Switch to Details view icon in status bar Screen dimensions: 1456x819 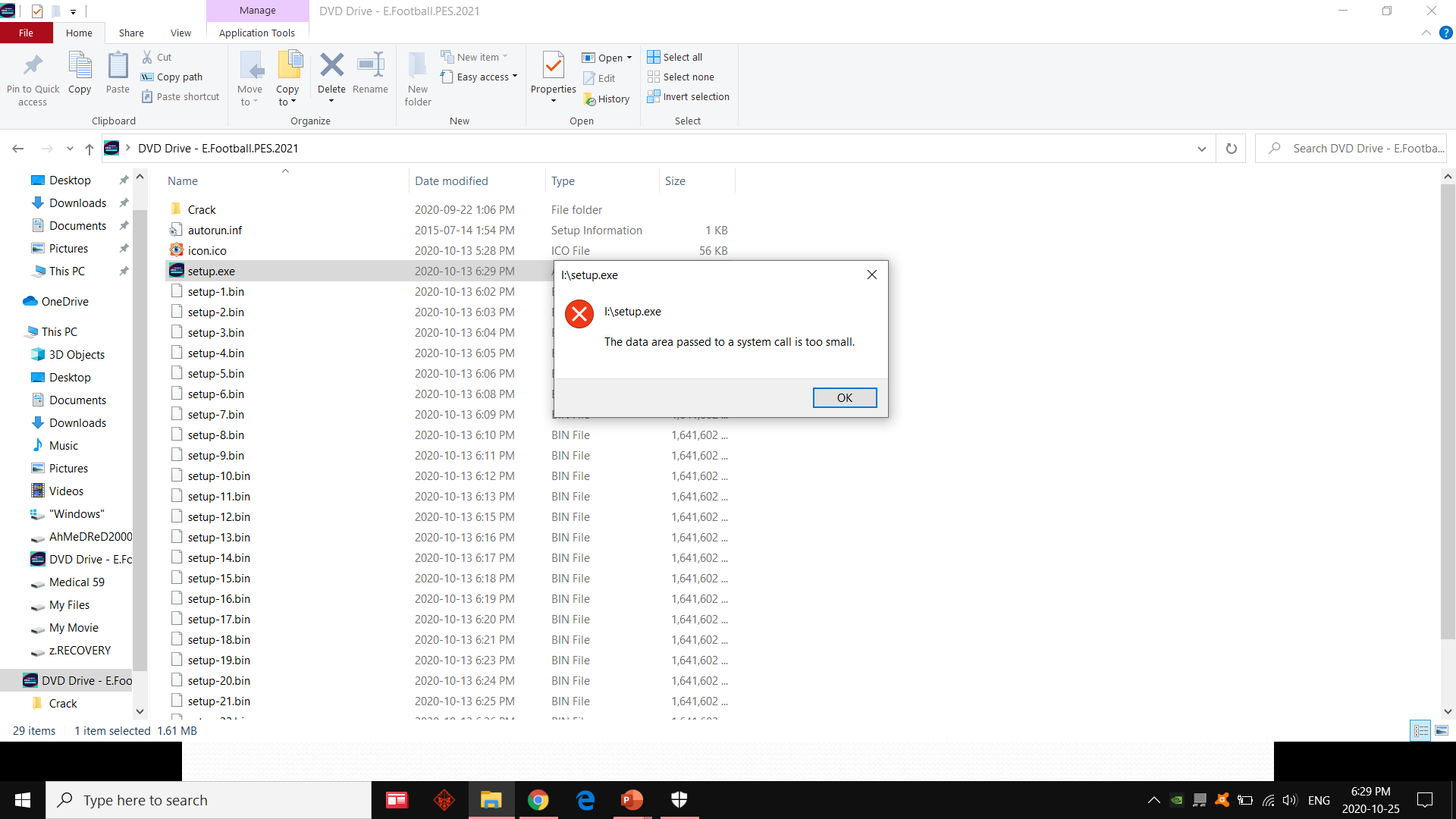point(1420,730)
